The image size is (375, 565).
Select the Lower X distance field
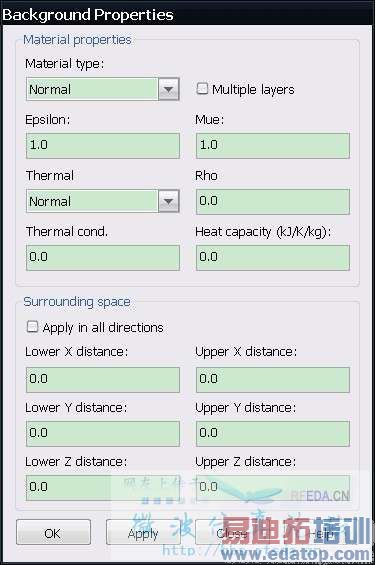point(103,379)
